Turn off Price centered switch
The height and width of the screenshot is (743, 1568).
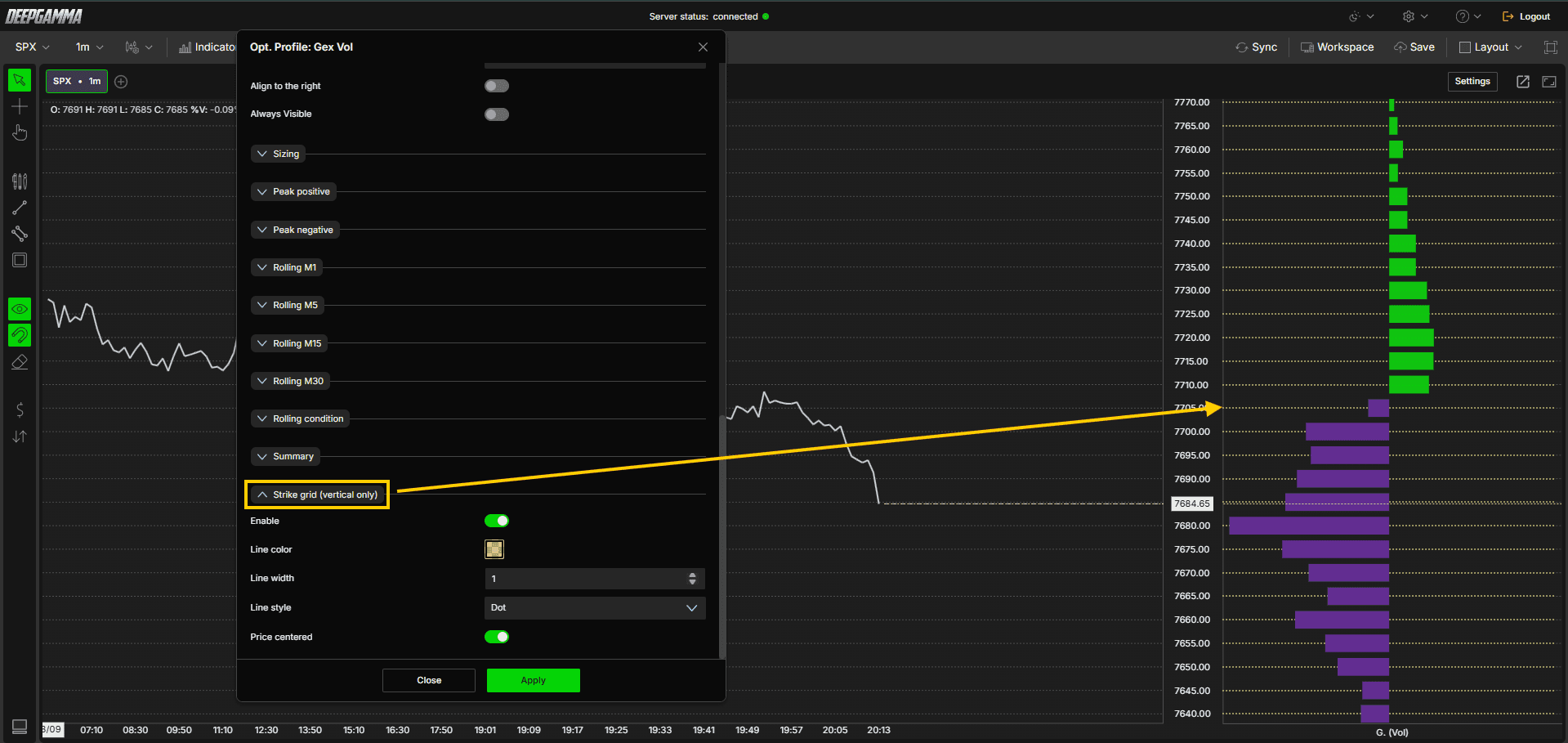(497, 637)
